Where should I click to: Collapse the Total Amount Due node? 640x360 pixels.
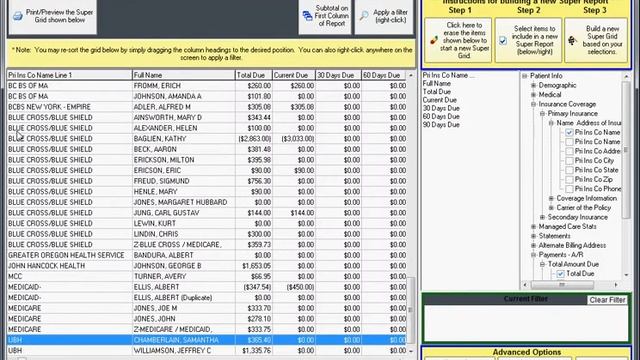[x=542, y=264]
